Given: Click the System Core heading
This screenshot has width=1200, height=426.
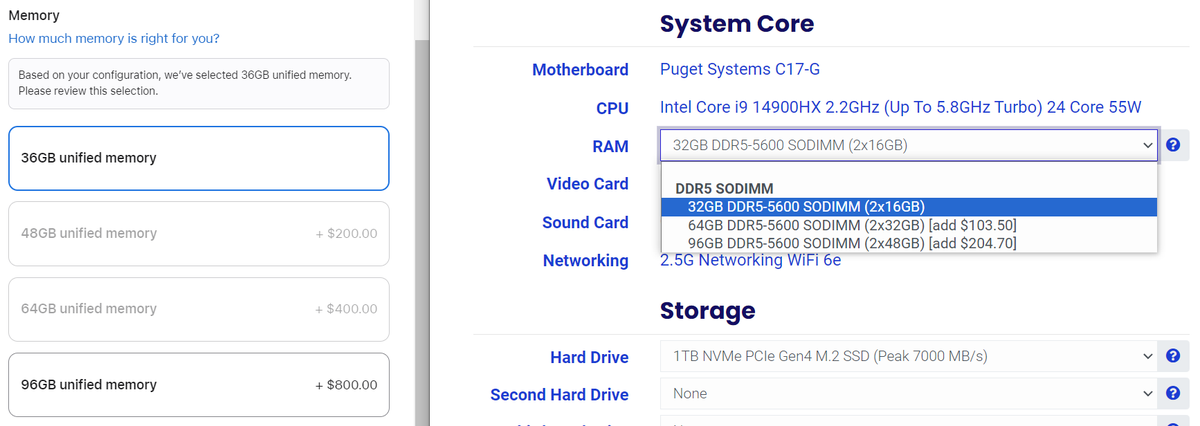Looking at the screenshot, I should pyautogui.click(x=737, y=24).
